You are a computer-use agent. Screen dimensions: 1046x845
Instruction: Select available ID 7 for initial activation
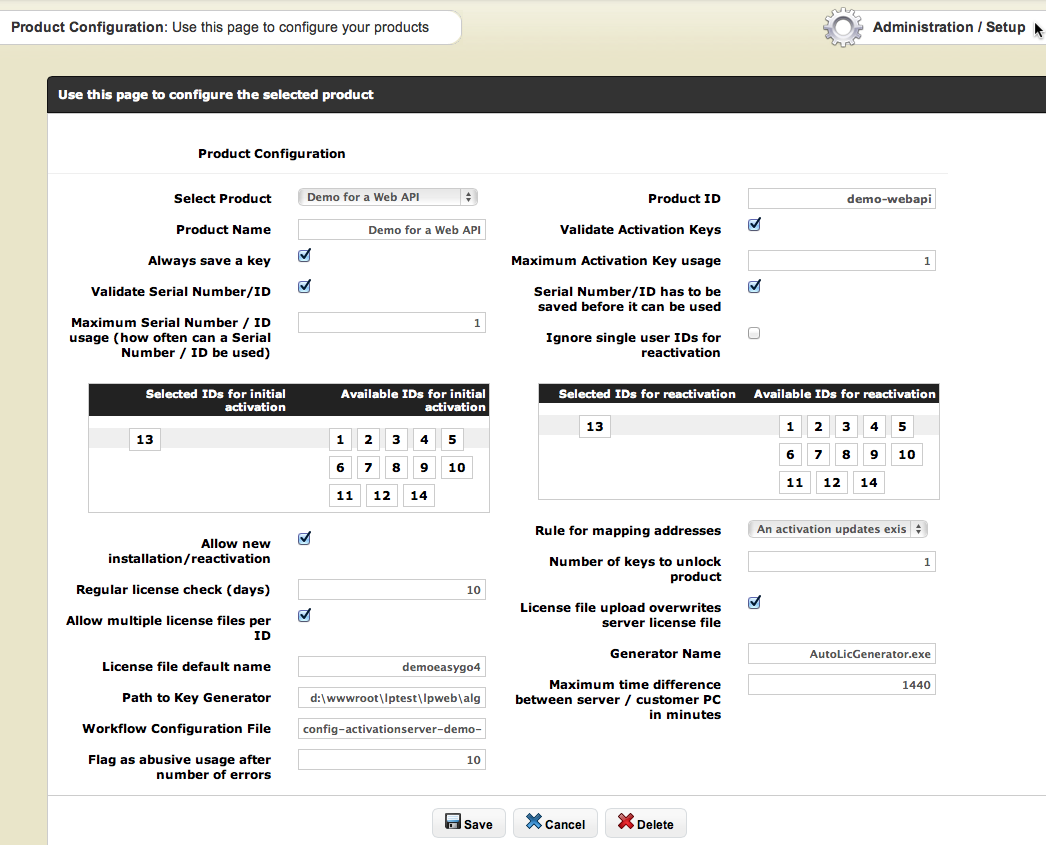368,468
